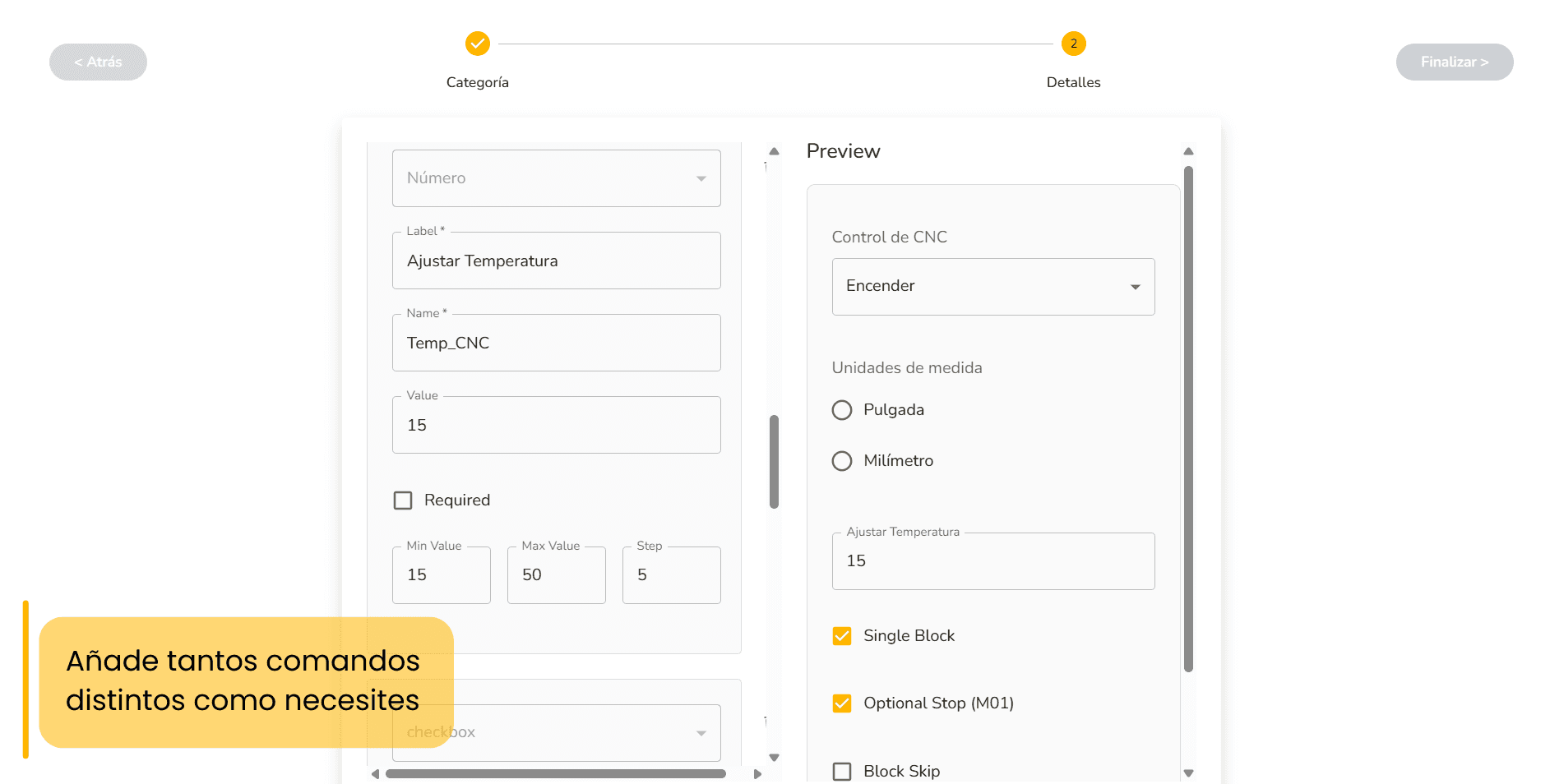Uncheck the Optional Stop (M01) checkbox
The width and height of the screenshot is (1550, 784).
[x=842, y=703]
